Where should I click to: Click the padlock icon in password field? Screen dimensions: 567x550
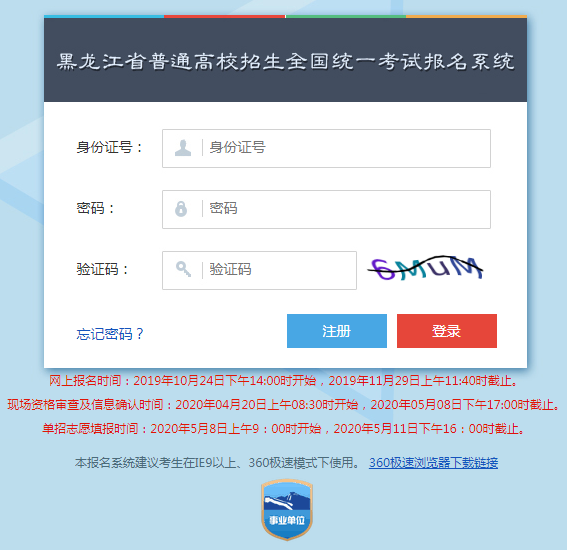(x=181, y=209)
